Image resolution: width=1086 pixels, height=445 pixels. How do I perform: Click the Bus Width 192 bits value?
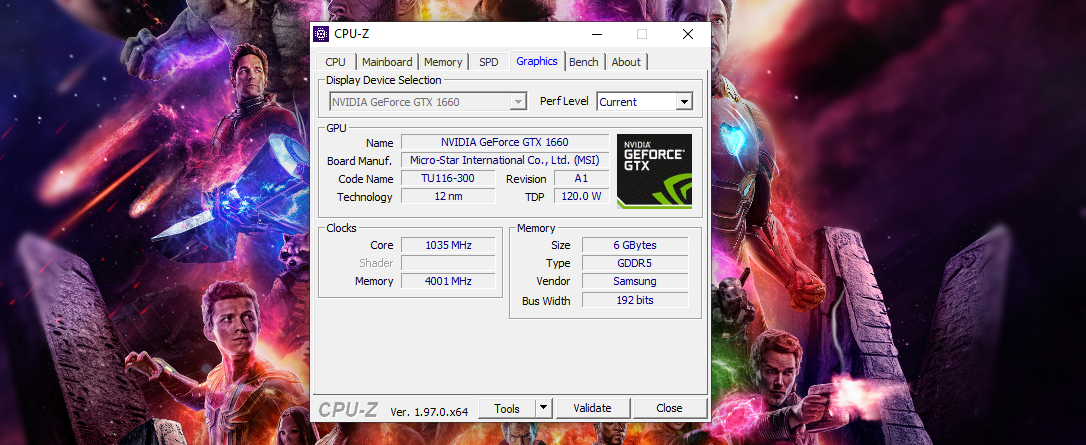pos(635,300)
